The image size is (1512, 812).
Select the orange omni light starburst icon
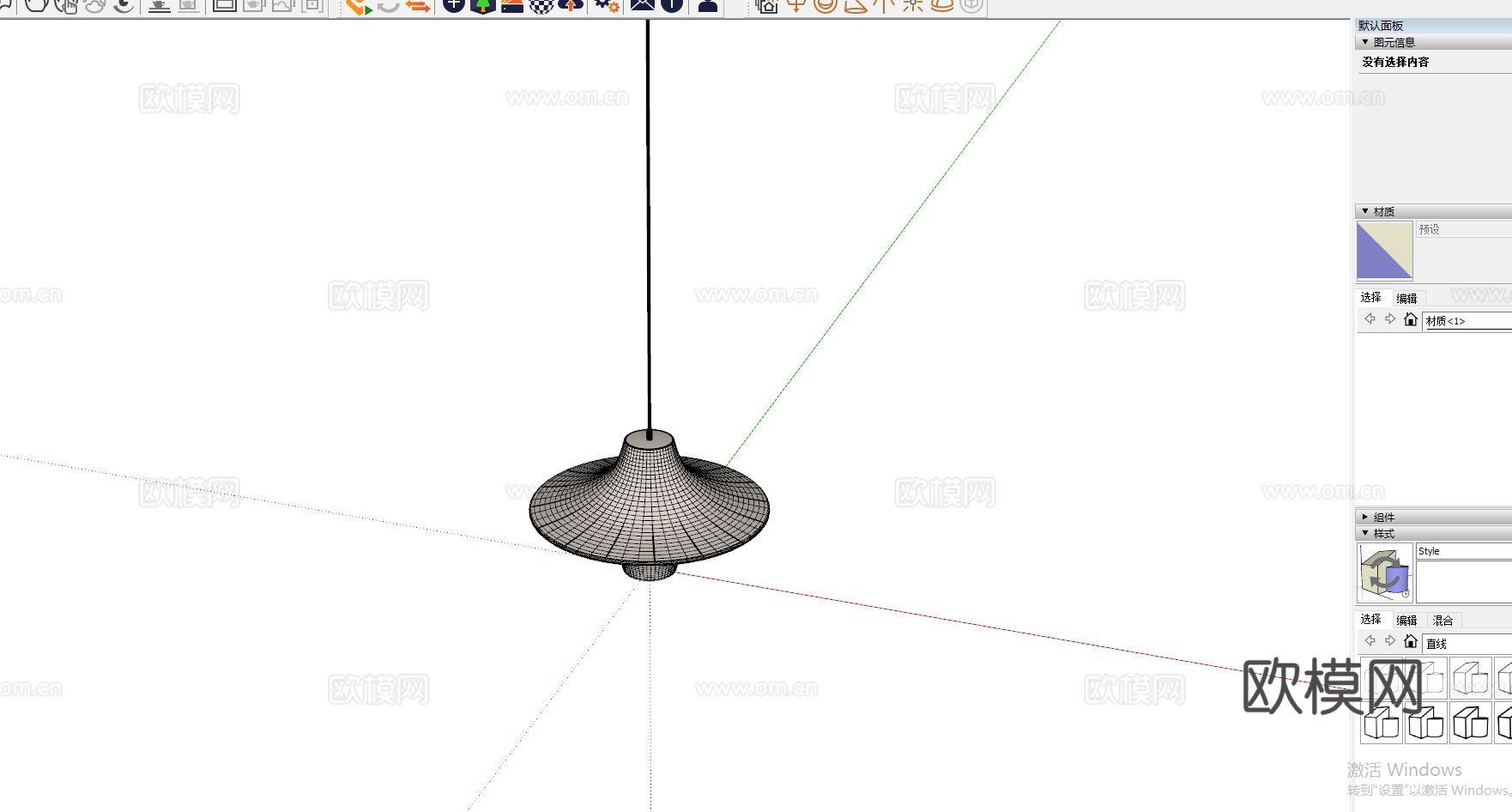coord(913,6)
